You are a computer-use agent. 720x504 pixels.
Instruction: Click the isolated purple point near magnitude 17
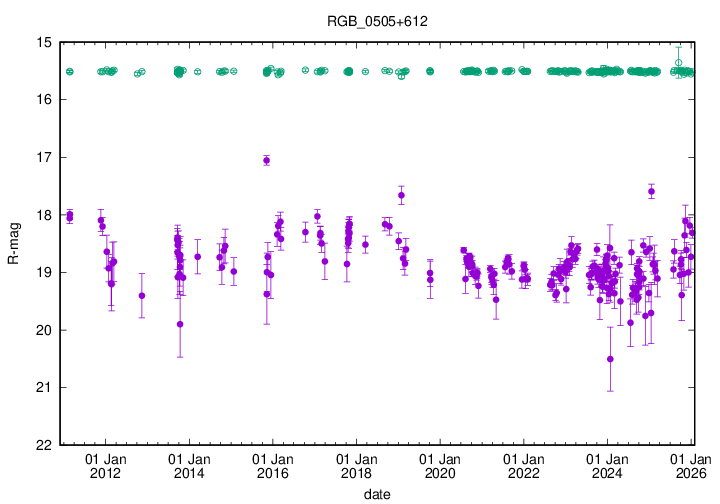point(266,160)
